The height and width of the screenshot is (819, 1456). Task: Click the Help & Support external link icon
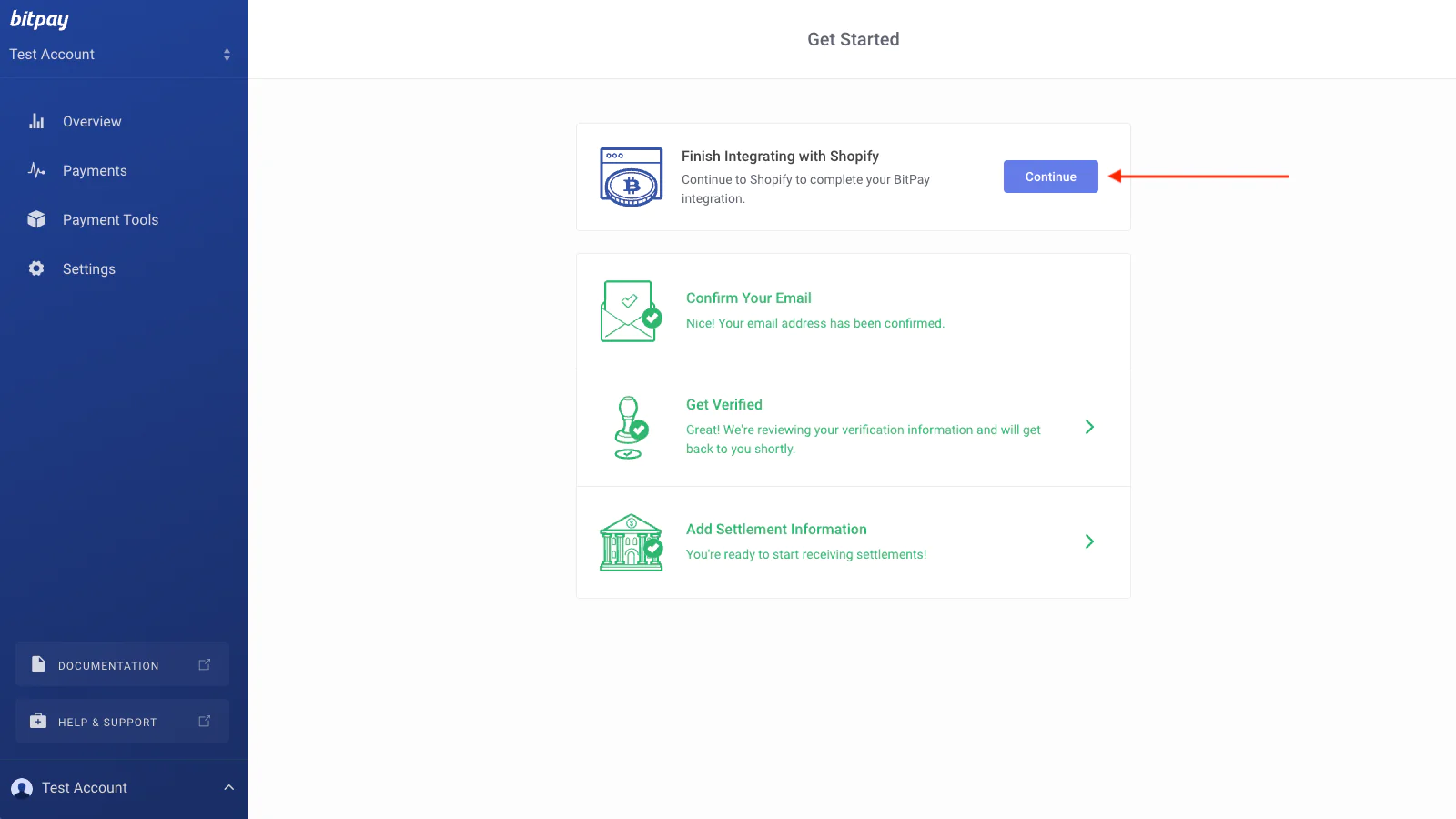(205, 721)
